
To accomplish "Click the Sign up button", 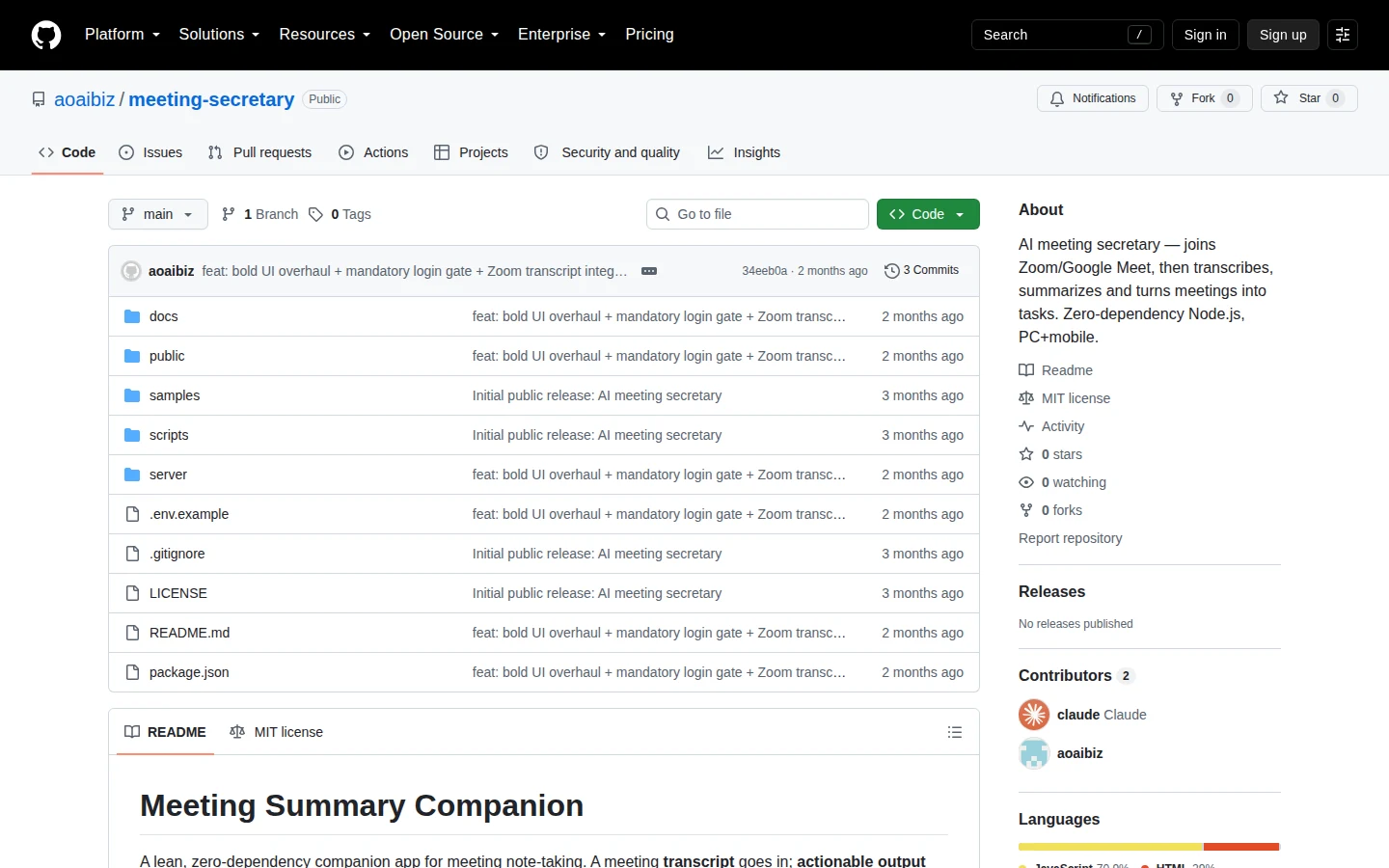I will [x=1283, y=35].
